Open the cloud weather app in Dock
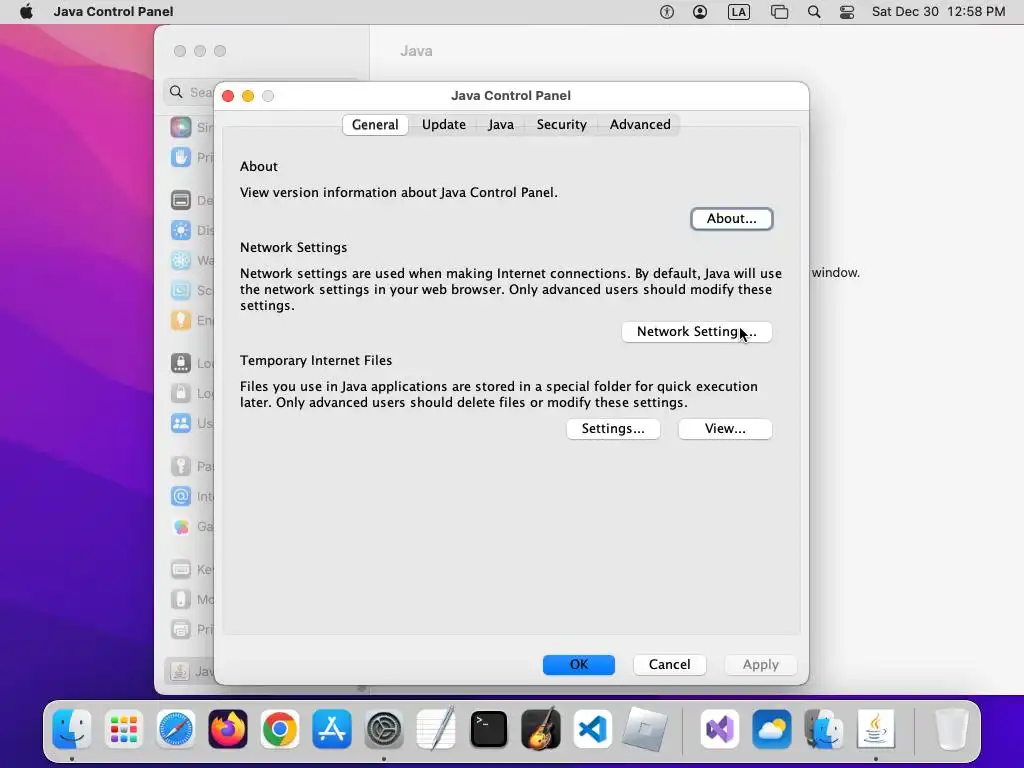1024x768 pixels. pos(772,729)
